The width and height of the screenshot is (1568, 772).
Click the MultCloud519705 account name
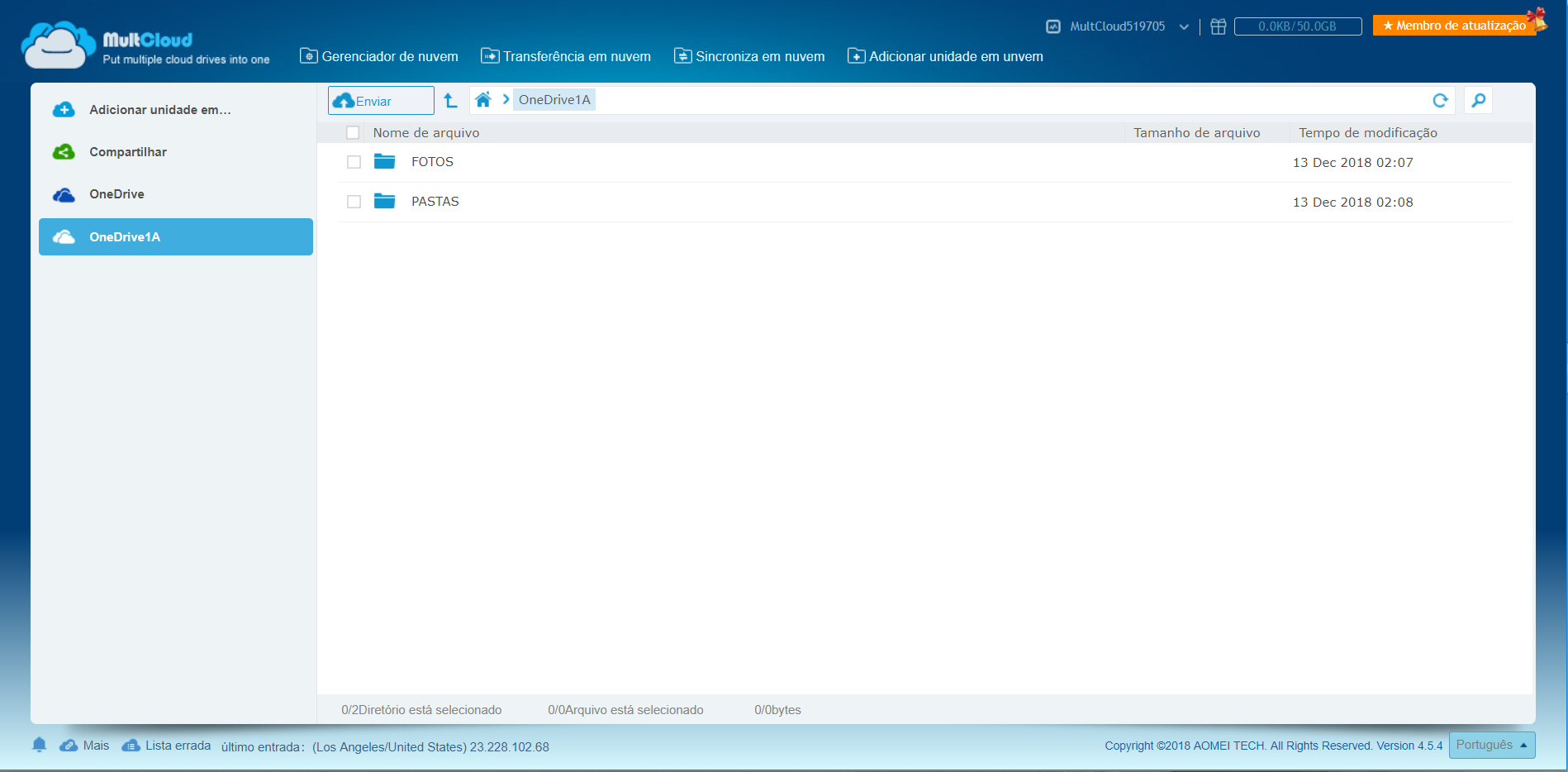point(1118,26)
